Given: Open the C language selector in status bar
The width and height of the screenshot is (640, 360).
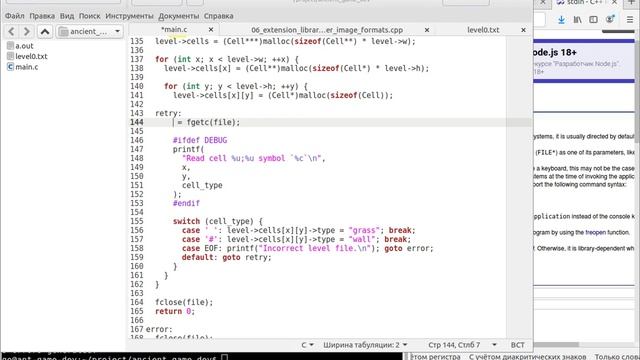Looking at the screenshot, I should click(x=307, y=345).
